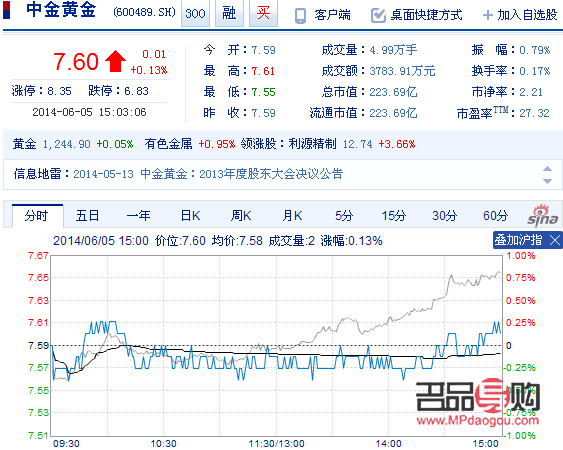Switch to the 30分 chart tab
563x450 pixels.
pyautogui.click(x=445, y=216)
